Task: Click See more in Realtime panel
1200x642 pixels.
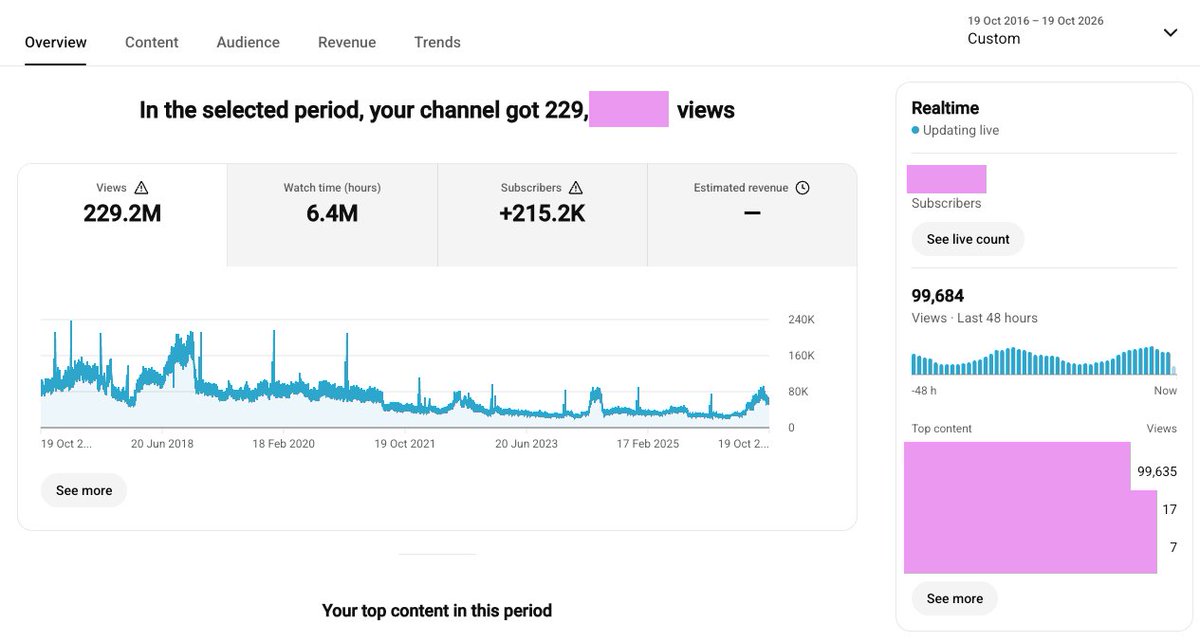Action: (x=955, y=598)
